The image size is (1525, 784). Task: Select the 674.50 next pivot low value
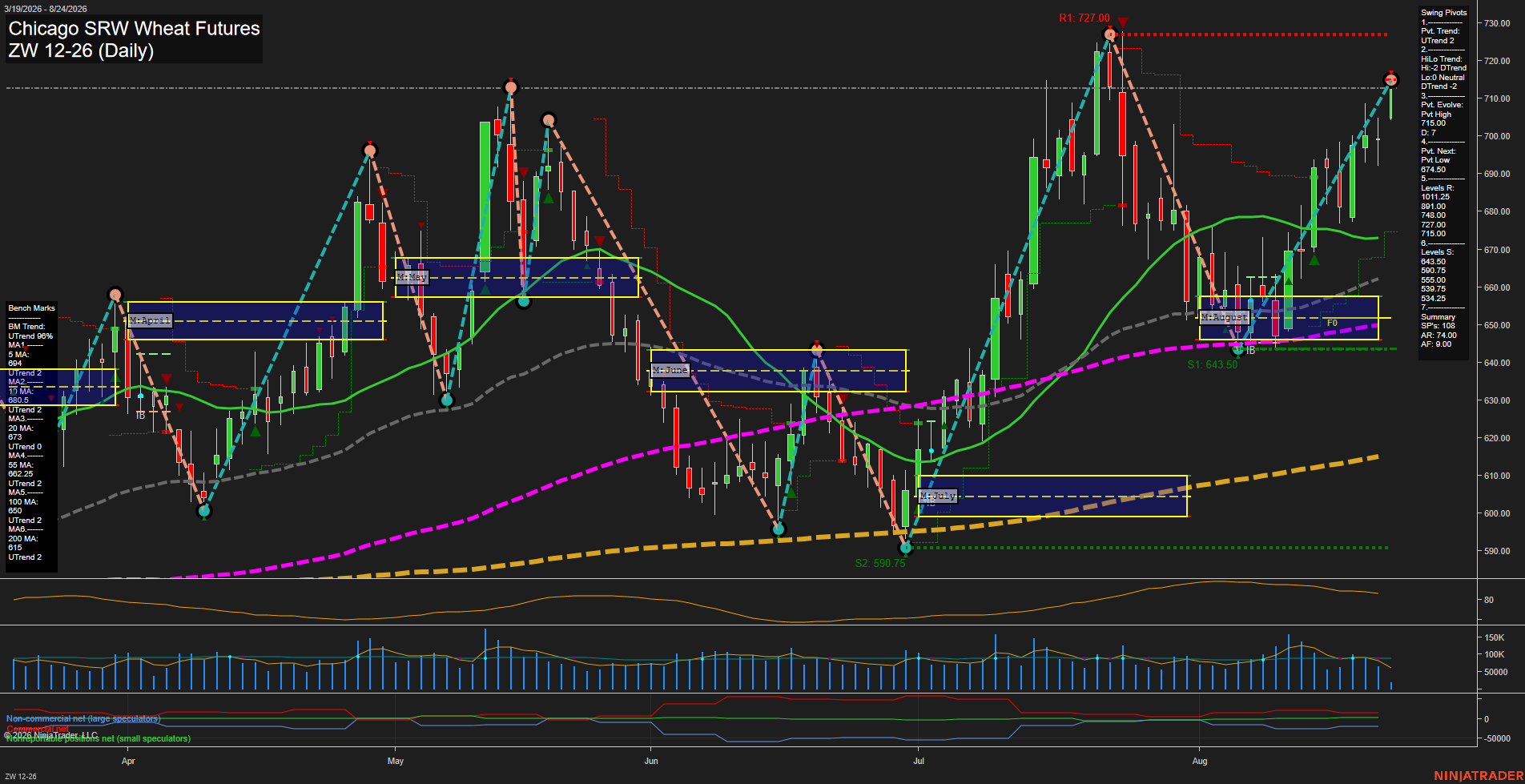pos(1434,170)
